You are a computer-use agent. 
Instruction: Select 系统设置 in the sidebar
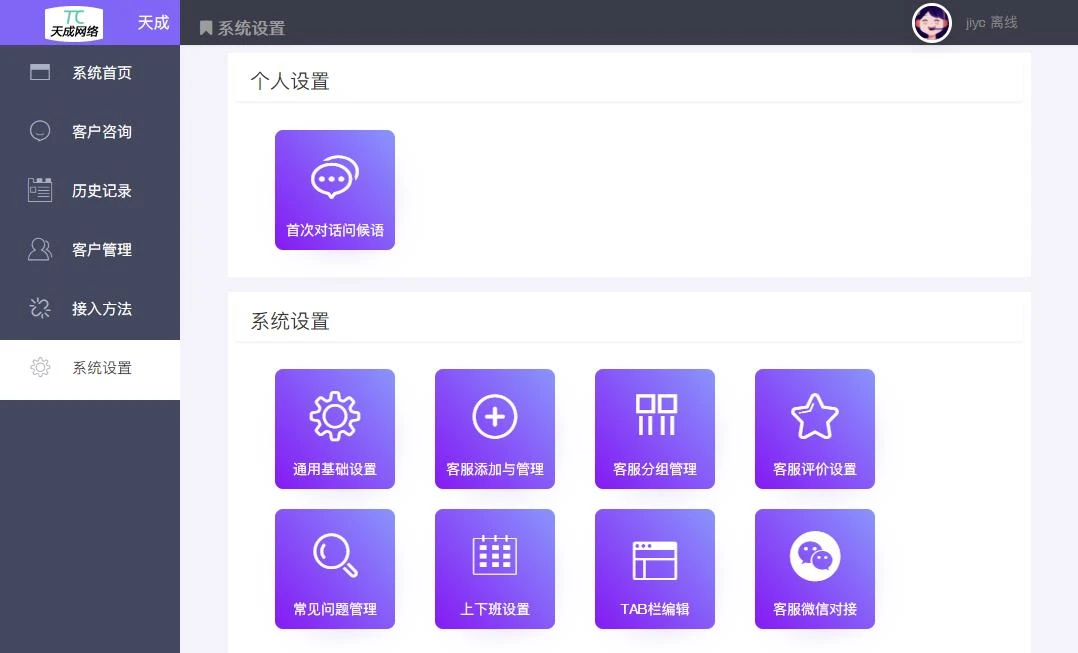(x=90, y=368)
